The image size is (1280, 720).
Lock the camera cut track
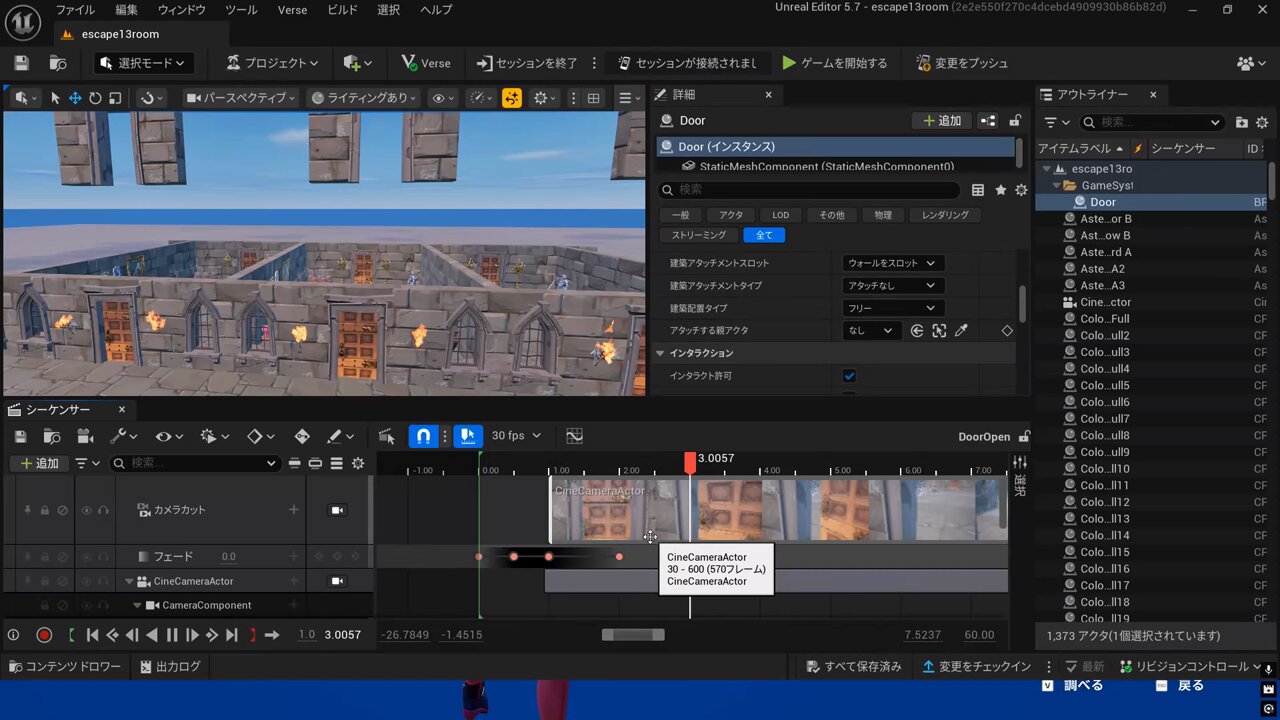click(45, 510)
